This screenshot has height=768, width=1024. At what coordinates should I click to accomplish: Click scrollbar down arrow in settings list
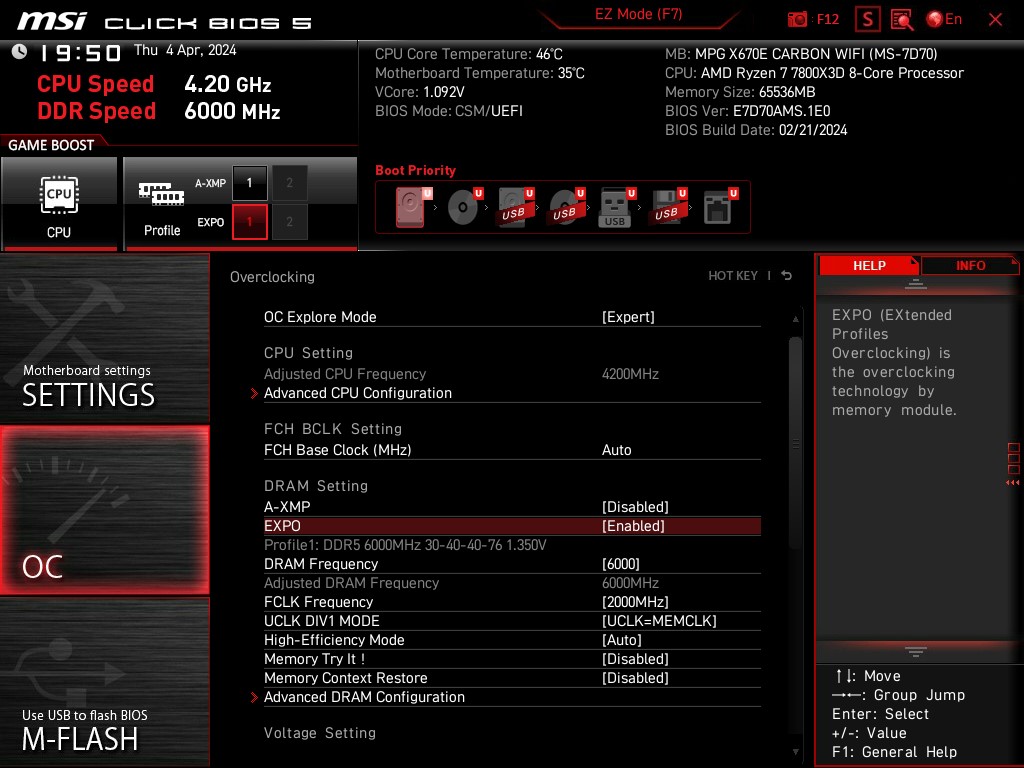pyautogui.click(x=795, y=752)
